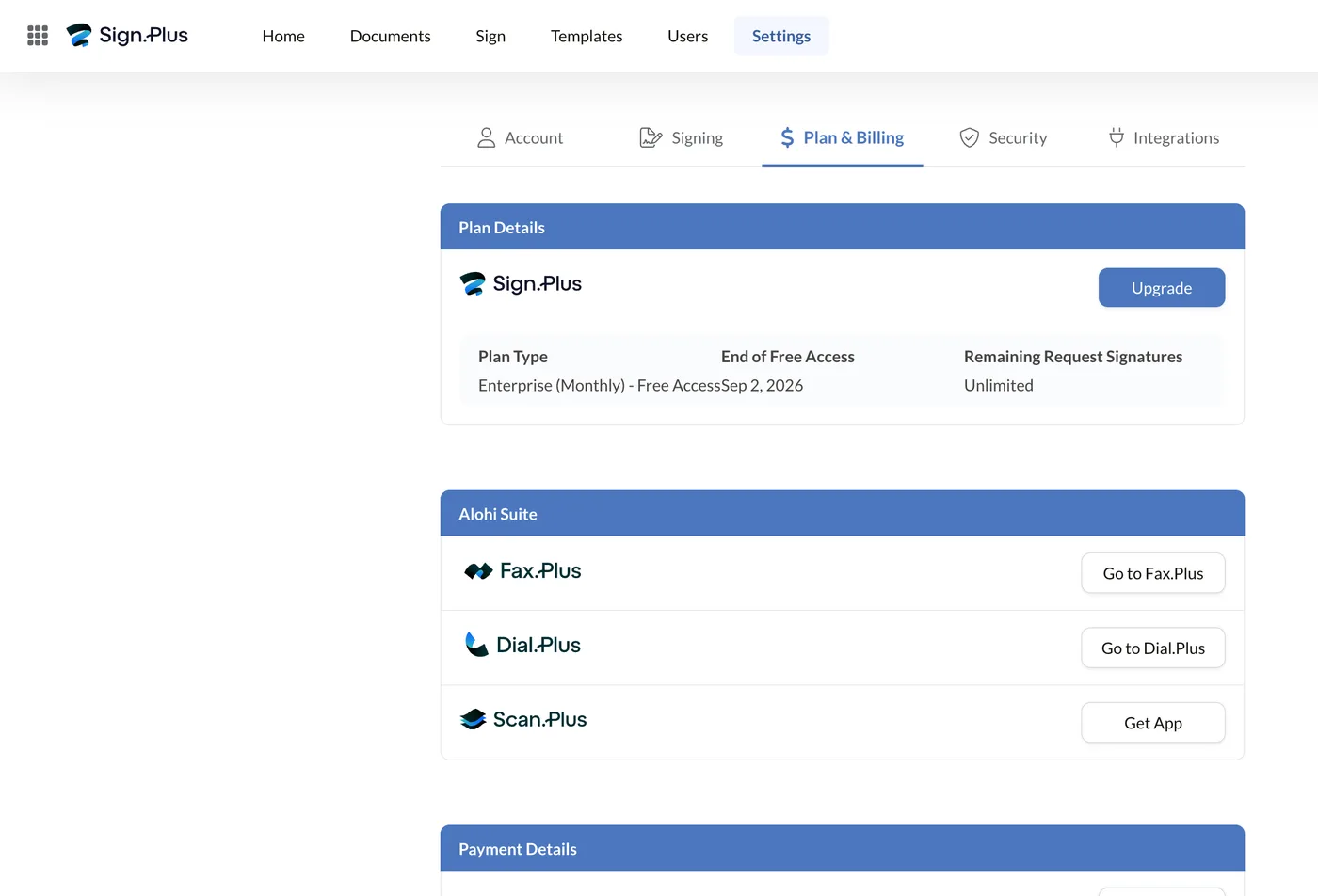Screen dimensions: 1318x896
Task: Click the Unlimited value text
Action: (x=999, y=385)
